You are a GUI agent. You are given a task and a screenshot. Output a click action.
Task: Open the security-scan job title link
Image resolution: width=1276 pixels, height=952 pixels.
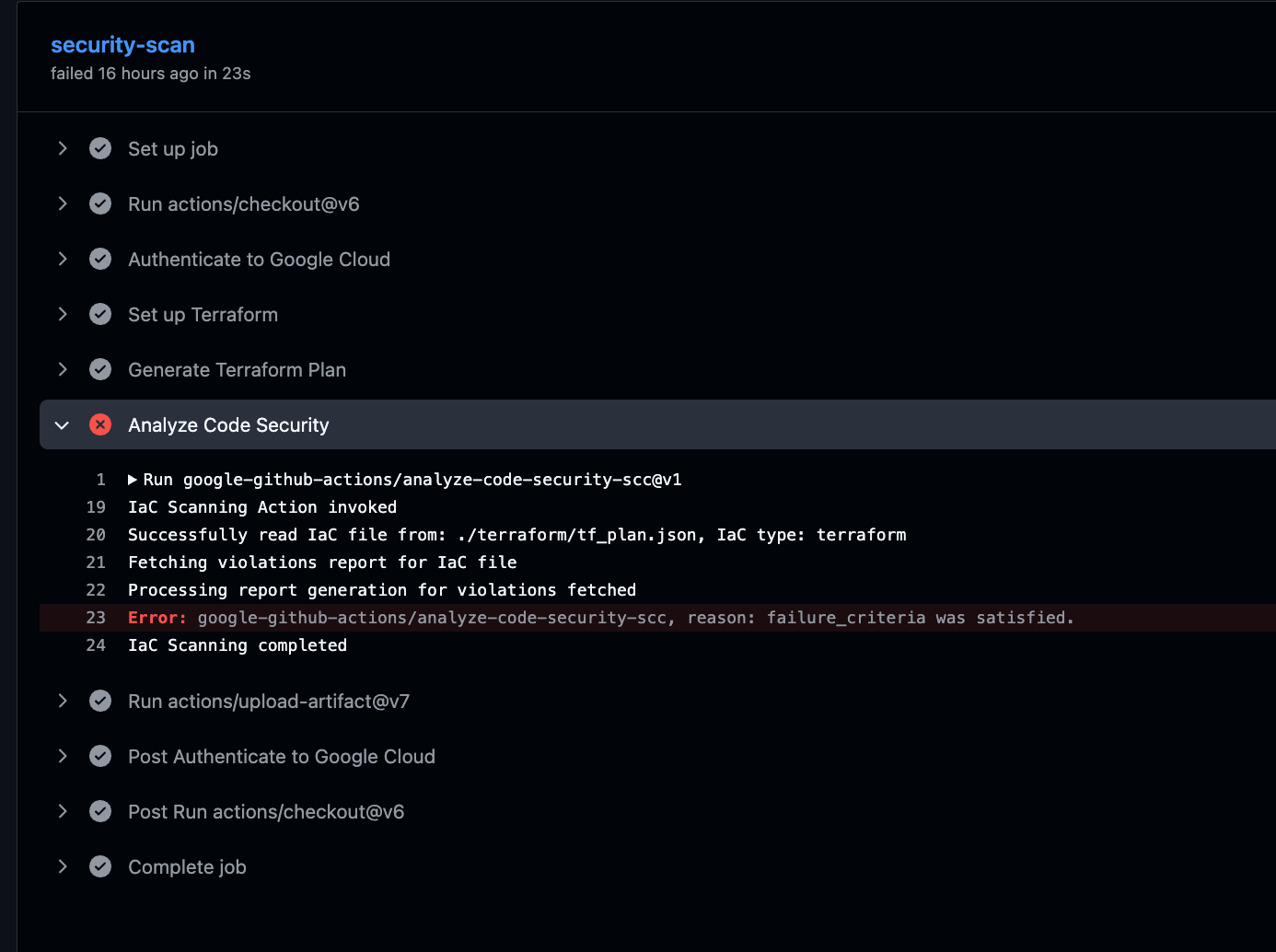[122, 45]
